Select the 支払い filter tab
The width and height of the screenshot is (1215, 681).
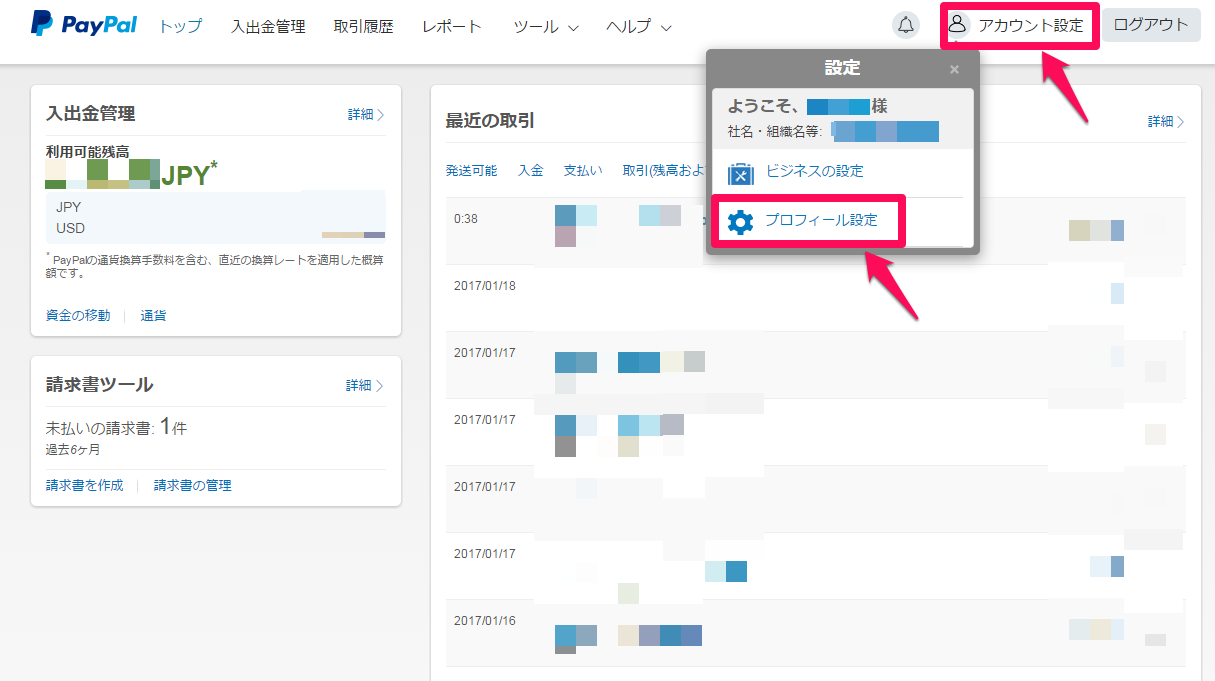[583, 171]
